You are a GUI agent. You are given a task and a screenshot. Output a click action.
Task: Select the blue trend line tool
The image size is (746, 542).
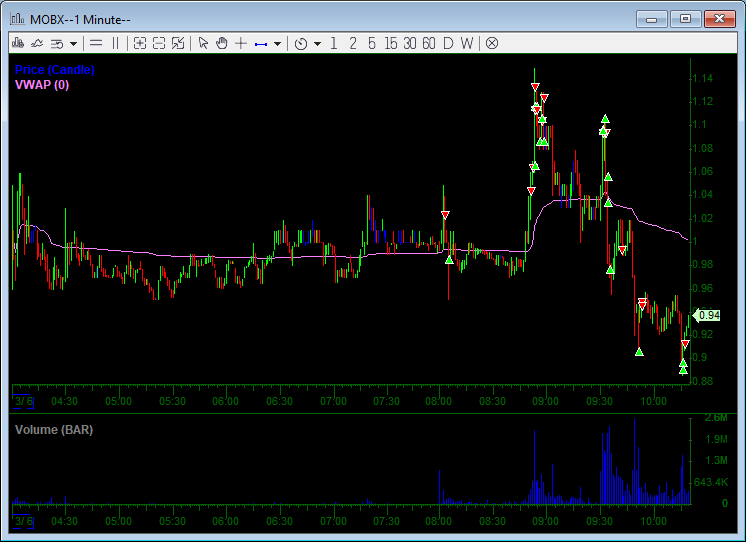point(261,44)
